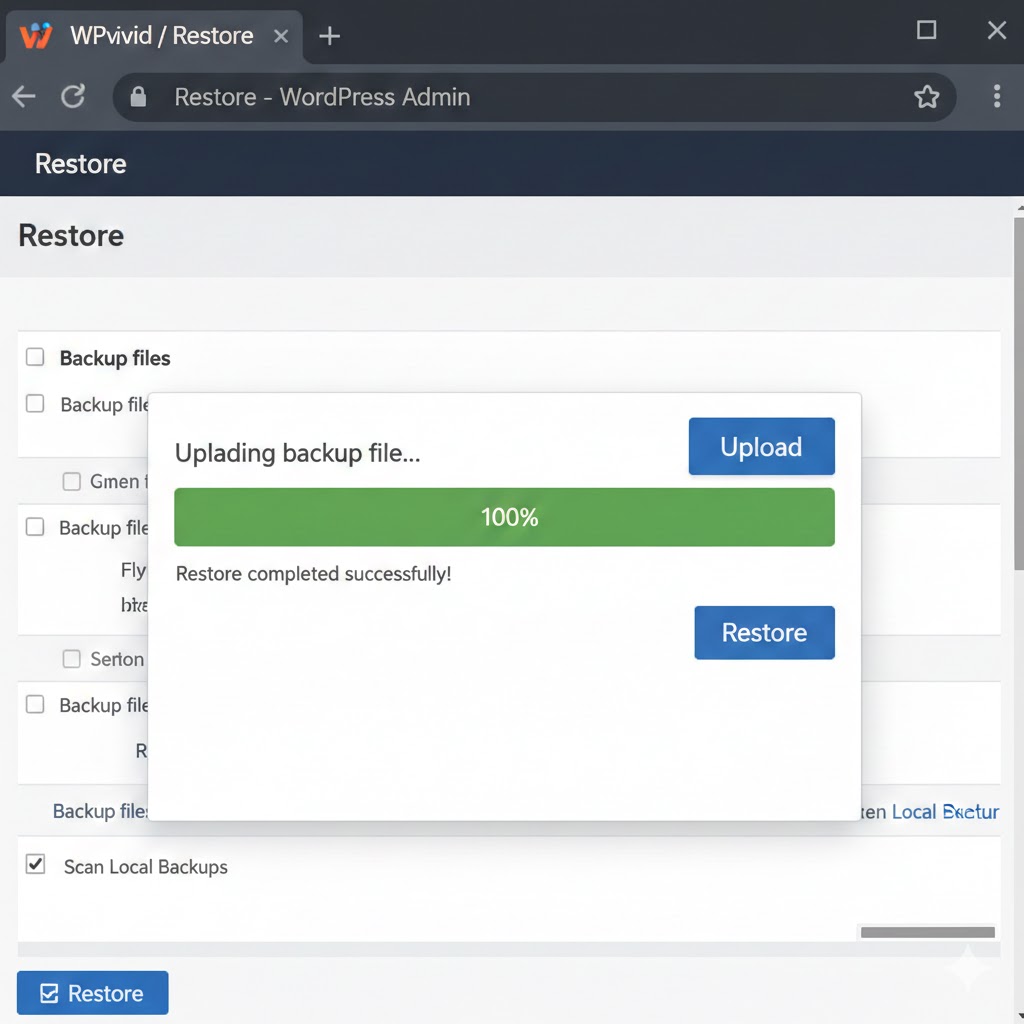Open a new tab with plus icon
The width and height of the screenshot is (1024, 1024).
pos(329,36)
